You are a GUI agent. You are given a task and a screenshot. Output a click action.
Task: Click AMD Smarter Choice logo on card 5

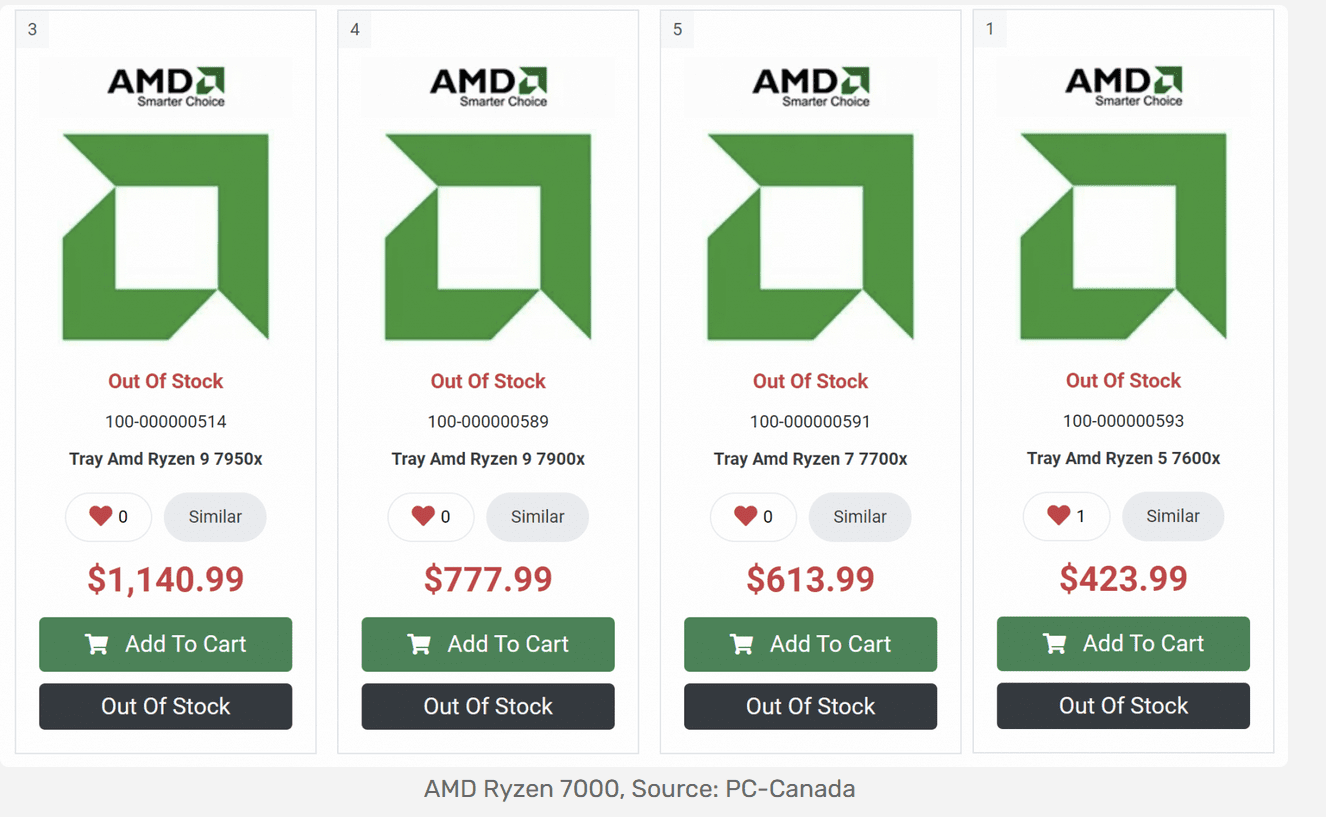click(x=811, y=86)
